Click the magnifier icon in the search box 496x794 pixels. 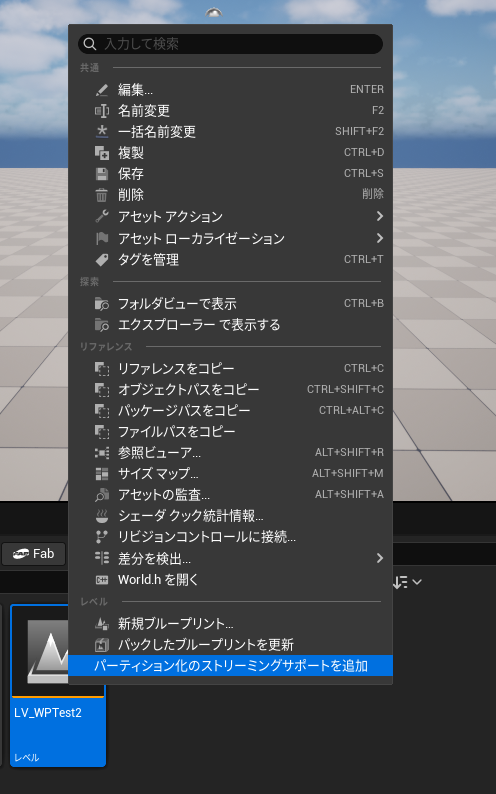90,44
